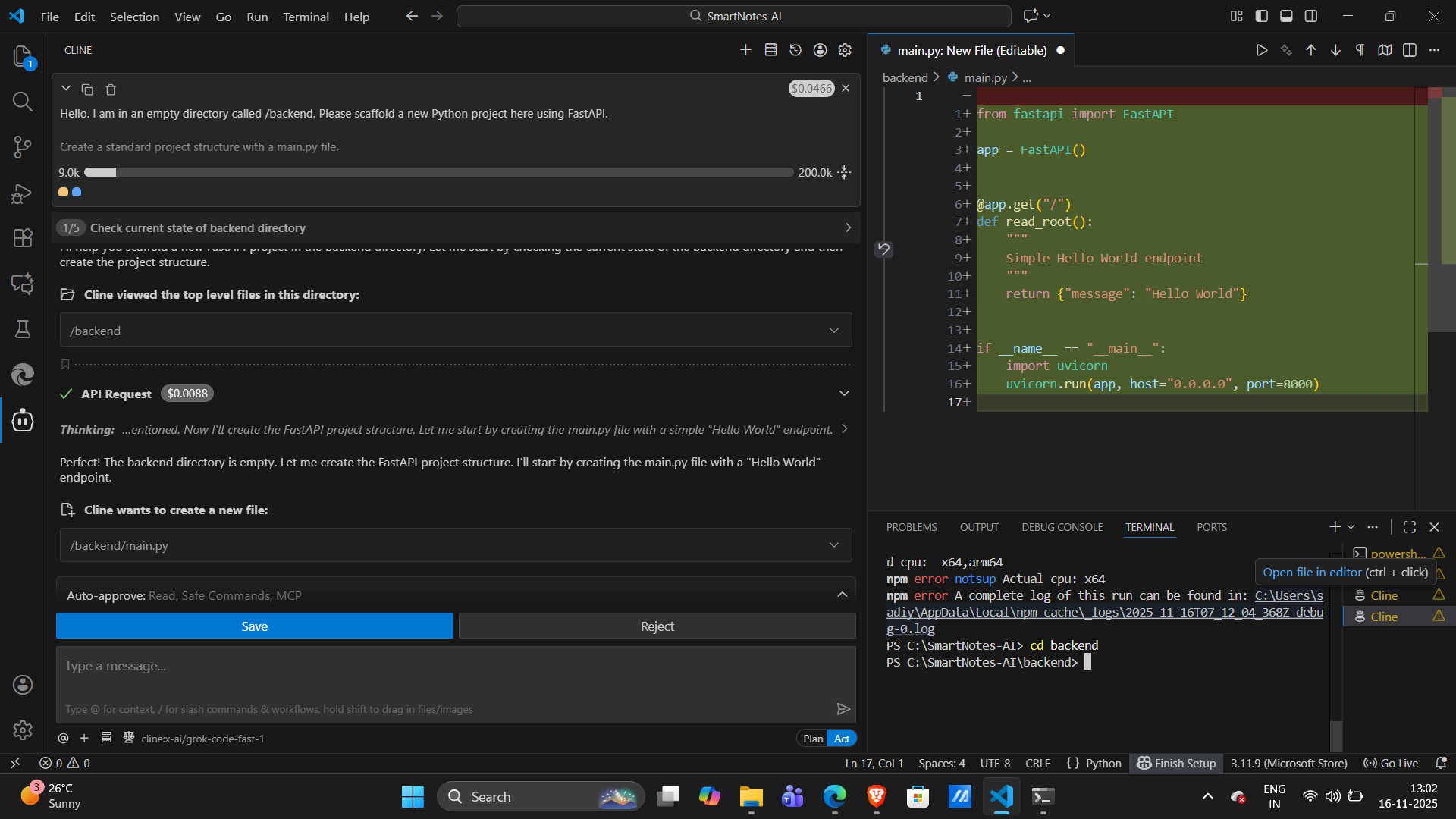Switch to the PROBLEMS panel tab
The height and width of the screenshot is (819, 1456).
[x=912, y=527]
